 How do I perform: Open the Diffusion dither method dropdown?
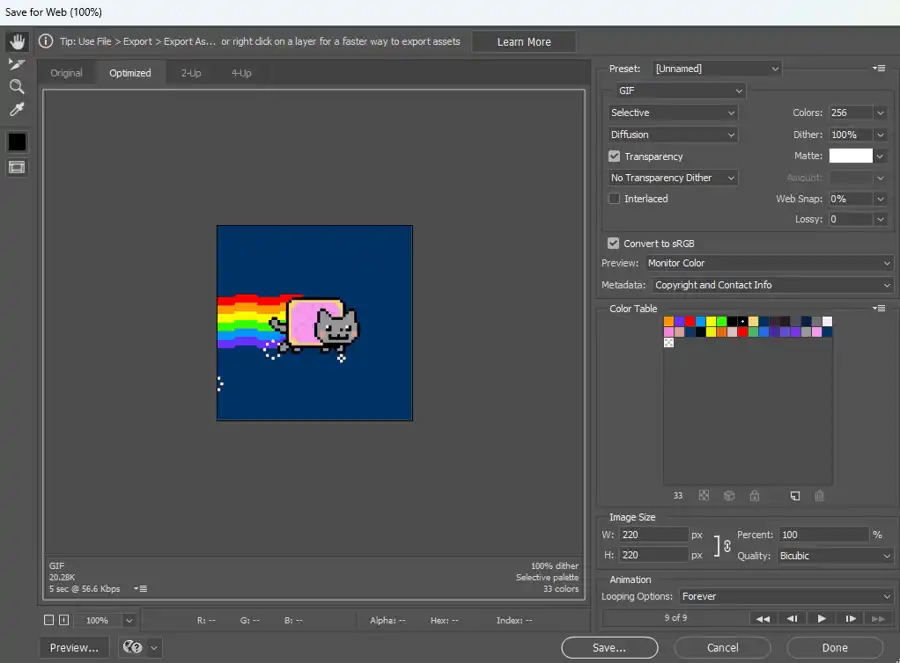pos(672,134)
